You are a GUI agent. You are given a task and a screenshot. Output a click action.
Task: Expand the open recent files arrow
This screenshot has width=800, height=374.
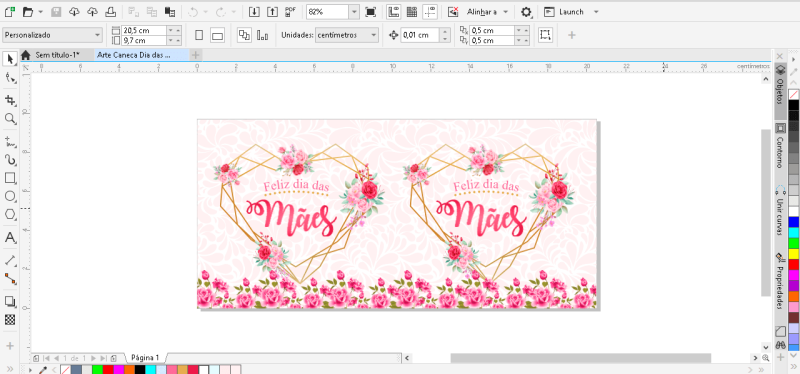41,11
